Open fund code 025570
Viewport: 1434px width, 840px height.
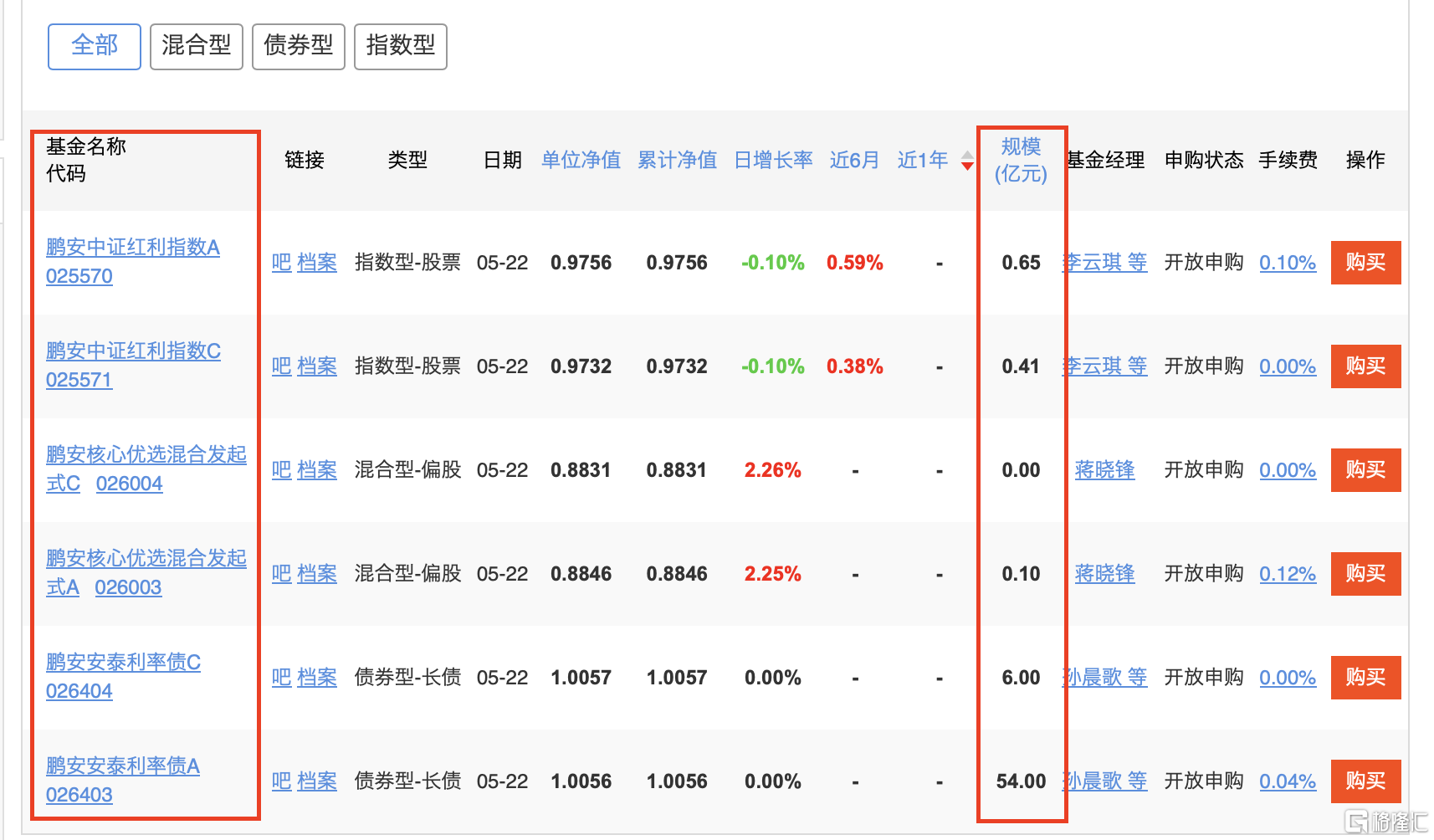point(79,276)
